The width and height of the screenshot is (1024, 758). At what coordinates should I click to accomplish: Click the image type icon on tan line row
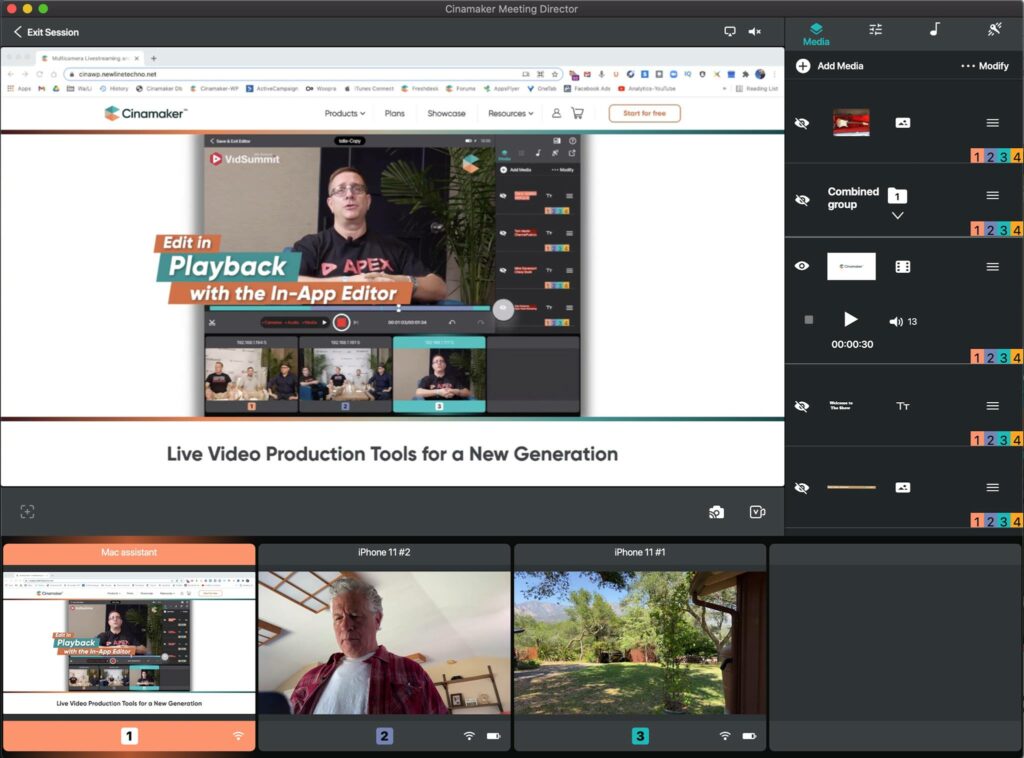903,487
